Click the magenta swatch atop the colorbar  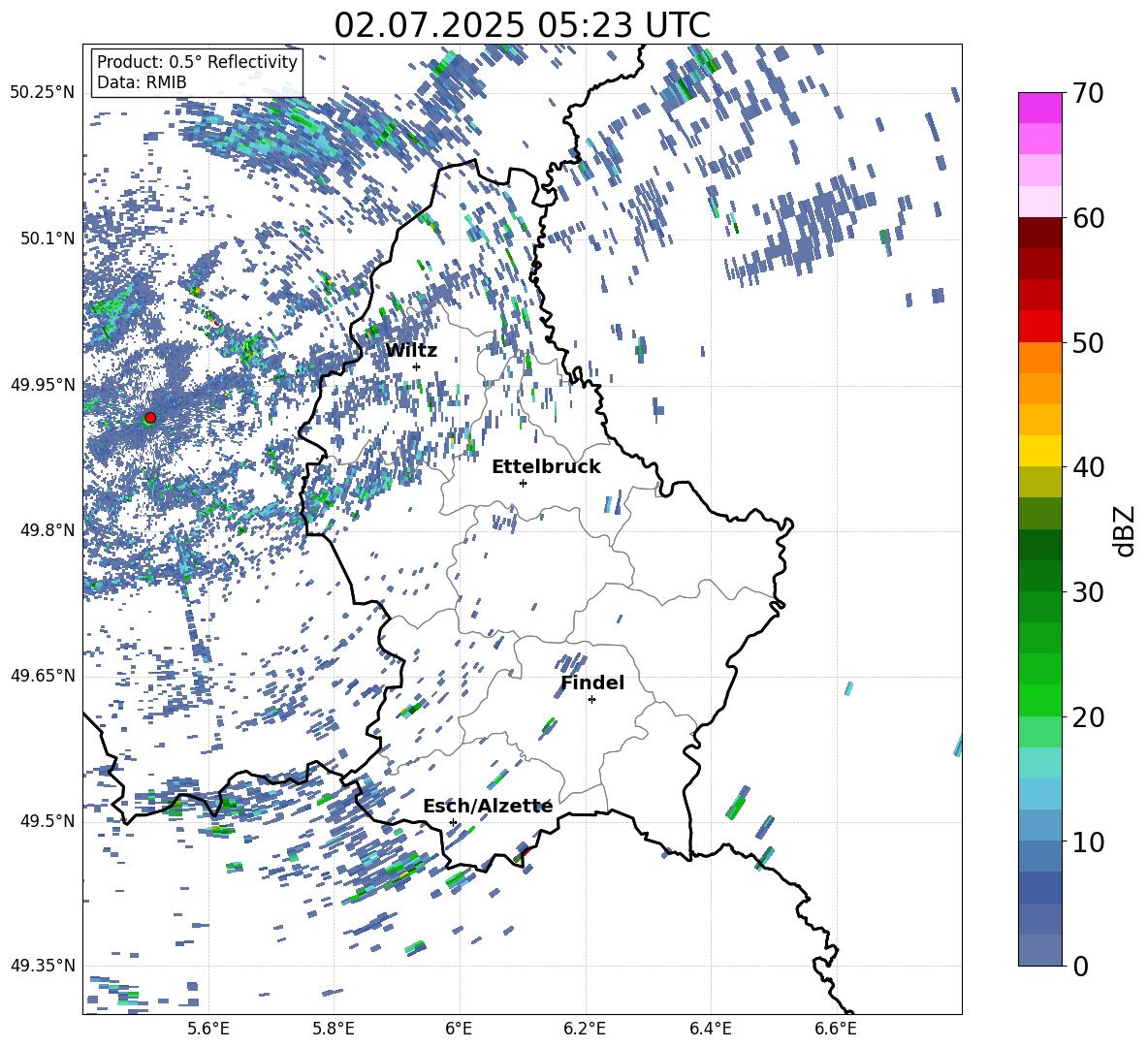[1040, 108]
